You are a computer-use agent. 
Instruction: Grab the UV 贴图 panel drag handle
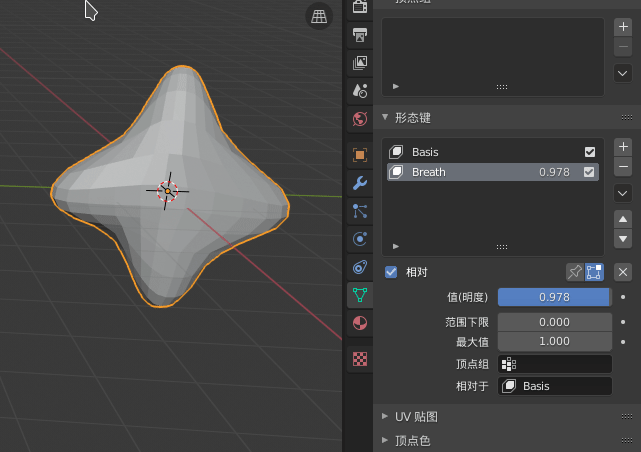click(x=627, y=416)
